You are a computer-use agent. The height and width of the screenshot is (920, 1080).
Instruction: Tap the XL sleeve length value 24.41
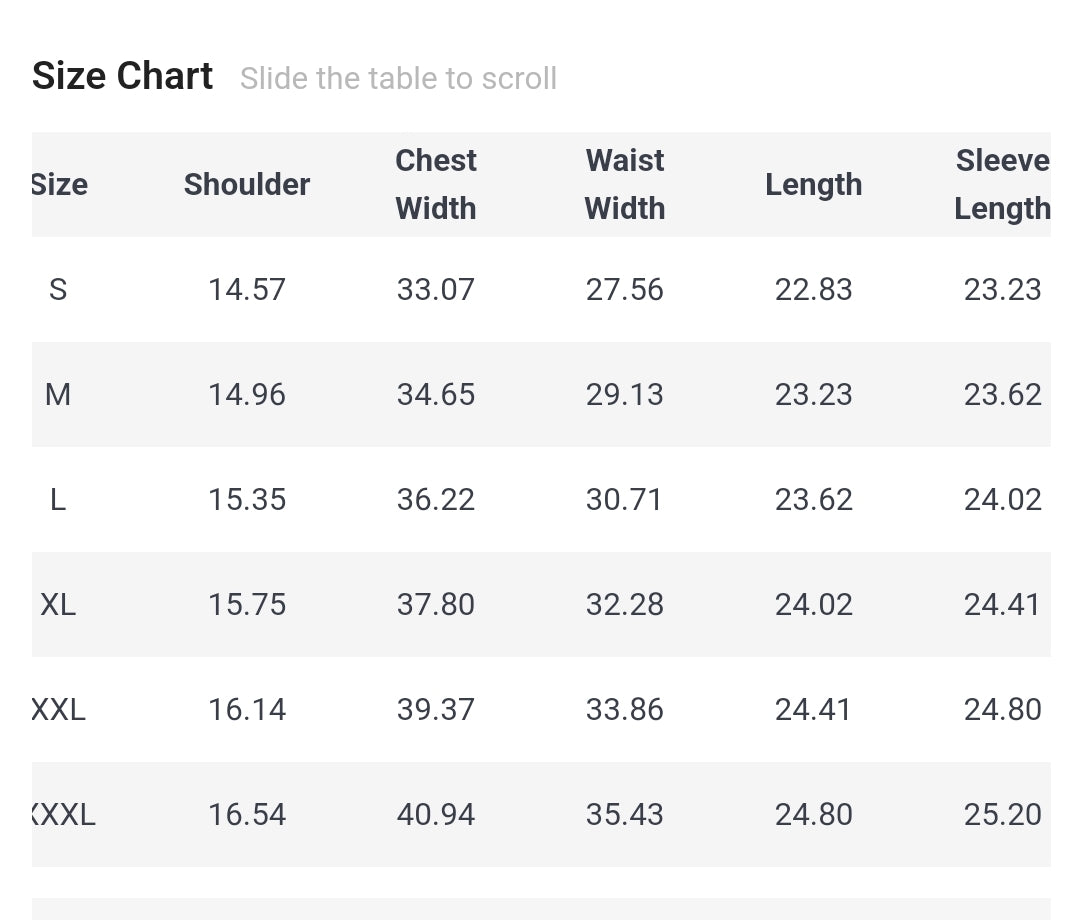(x=1003, y=604)
